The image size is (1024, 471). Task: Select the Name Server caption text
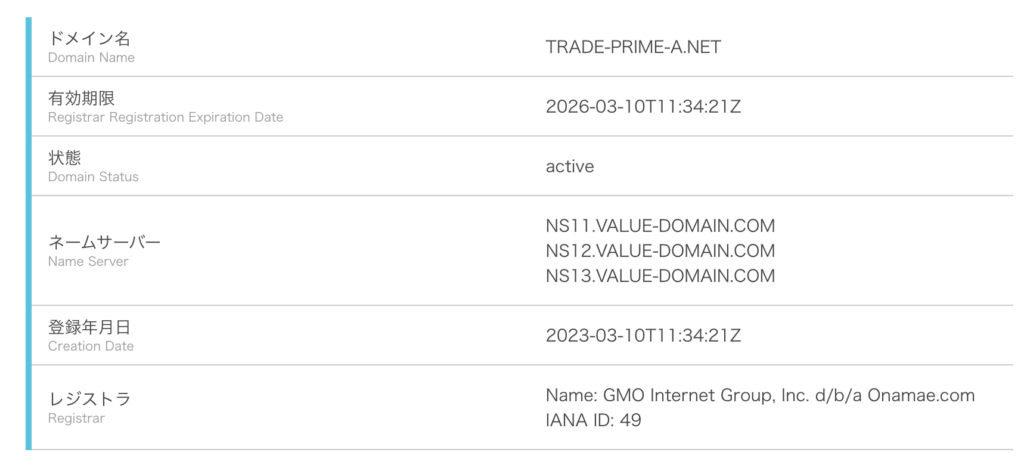[88, 261]
